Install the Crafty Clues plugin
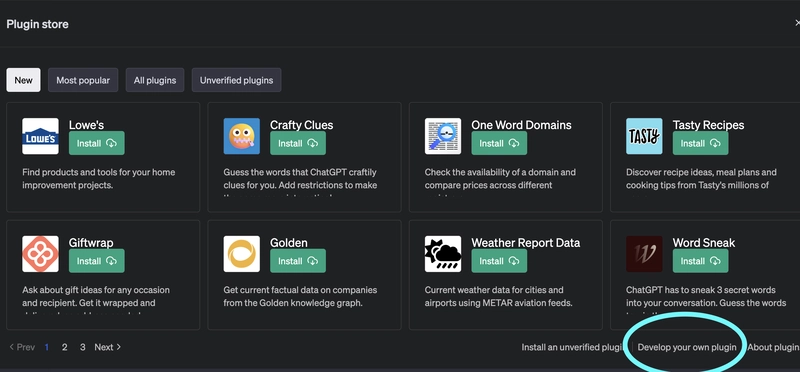The height and width of the screenshot is (372, 800). 298,143
